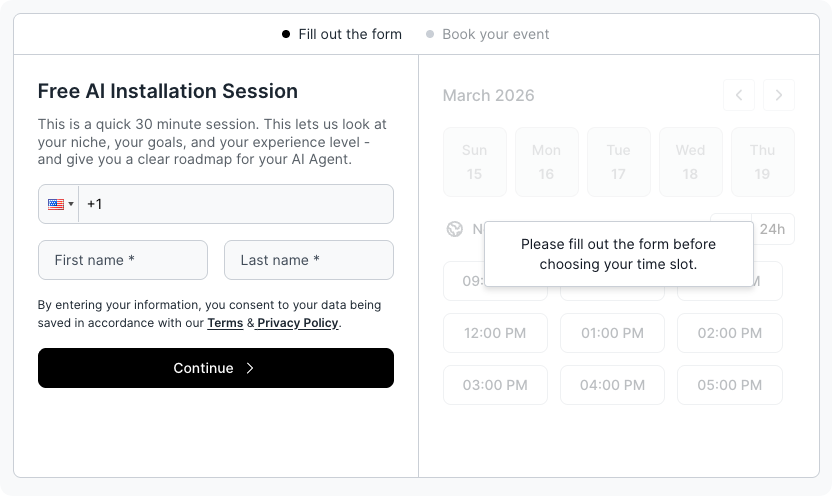Pick Tuesday 17 in calendar
Image resolution: width=832 pixels, height=496 pixels.
(618, 162)
